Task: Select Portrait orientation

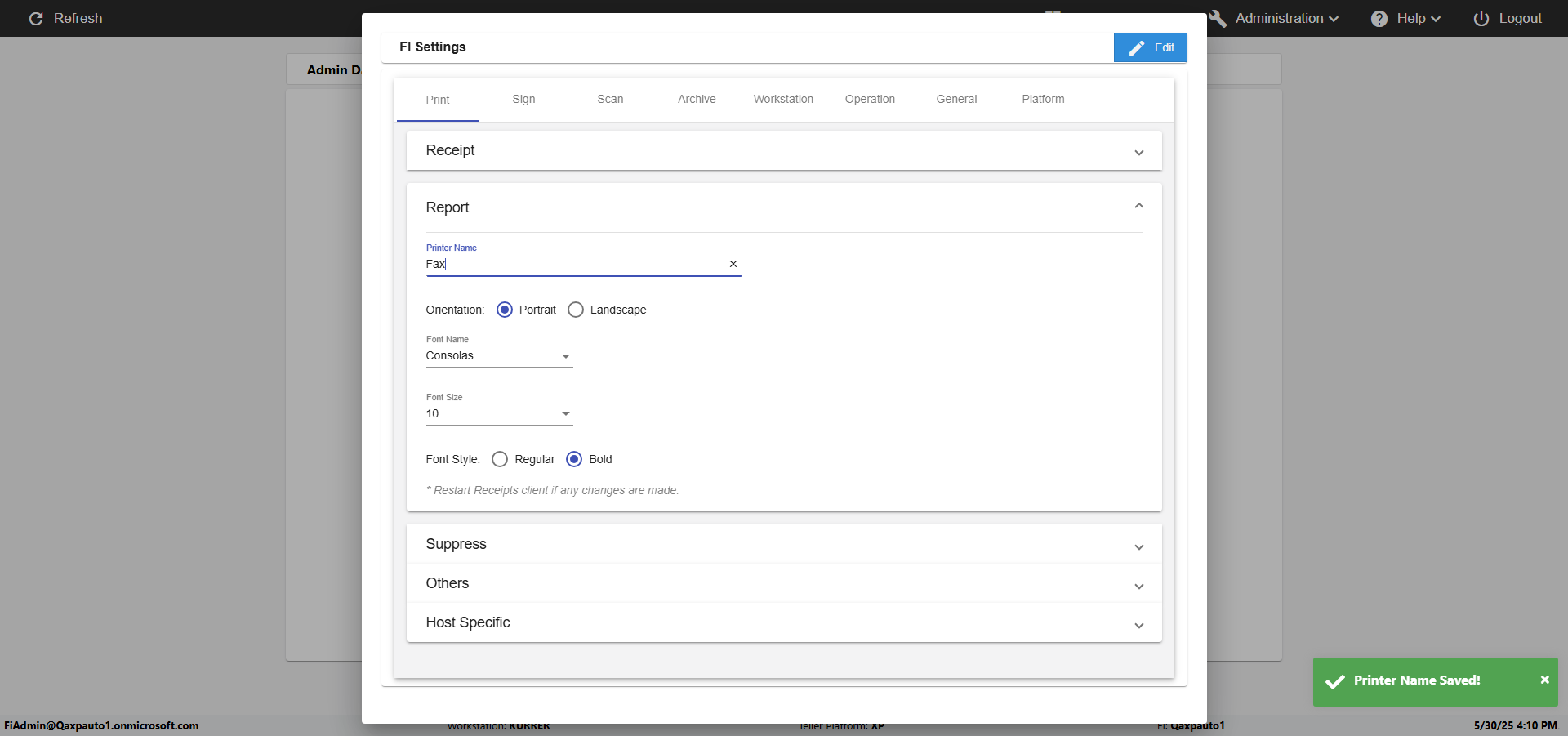Action: 505,310
